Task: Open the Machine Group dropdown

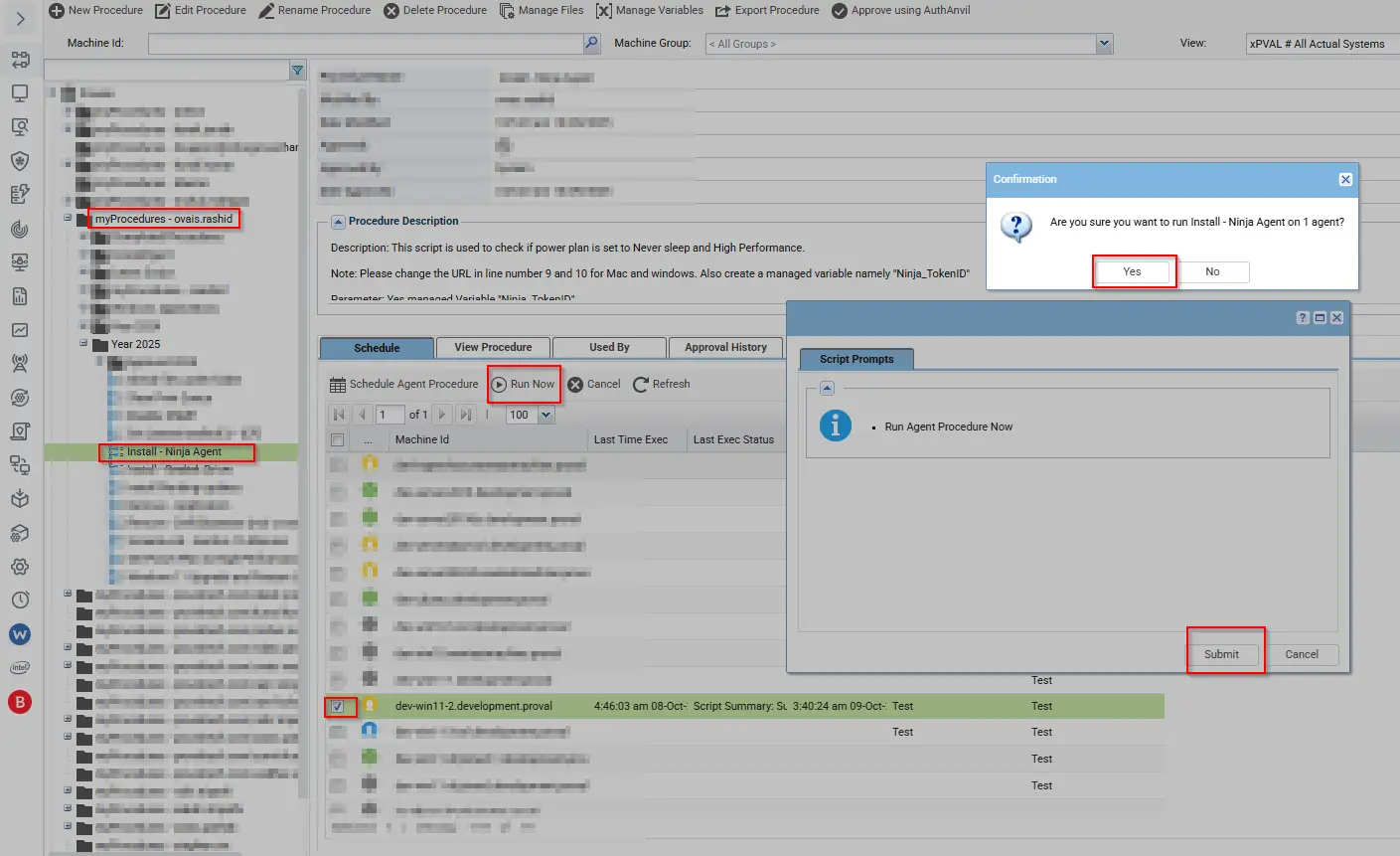Action: tap(1104, 44)
